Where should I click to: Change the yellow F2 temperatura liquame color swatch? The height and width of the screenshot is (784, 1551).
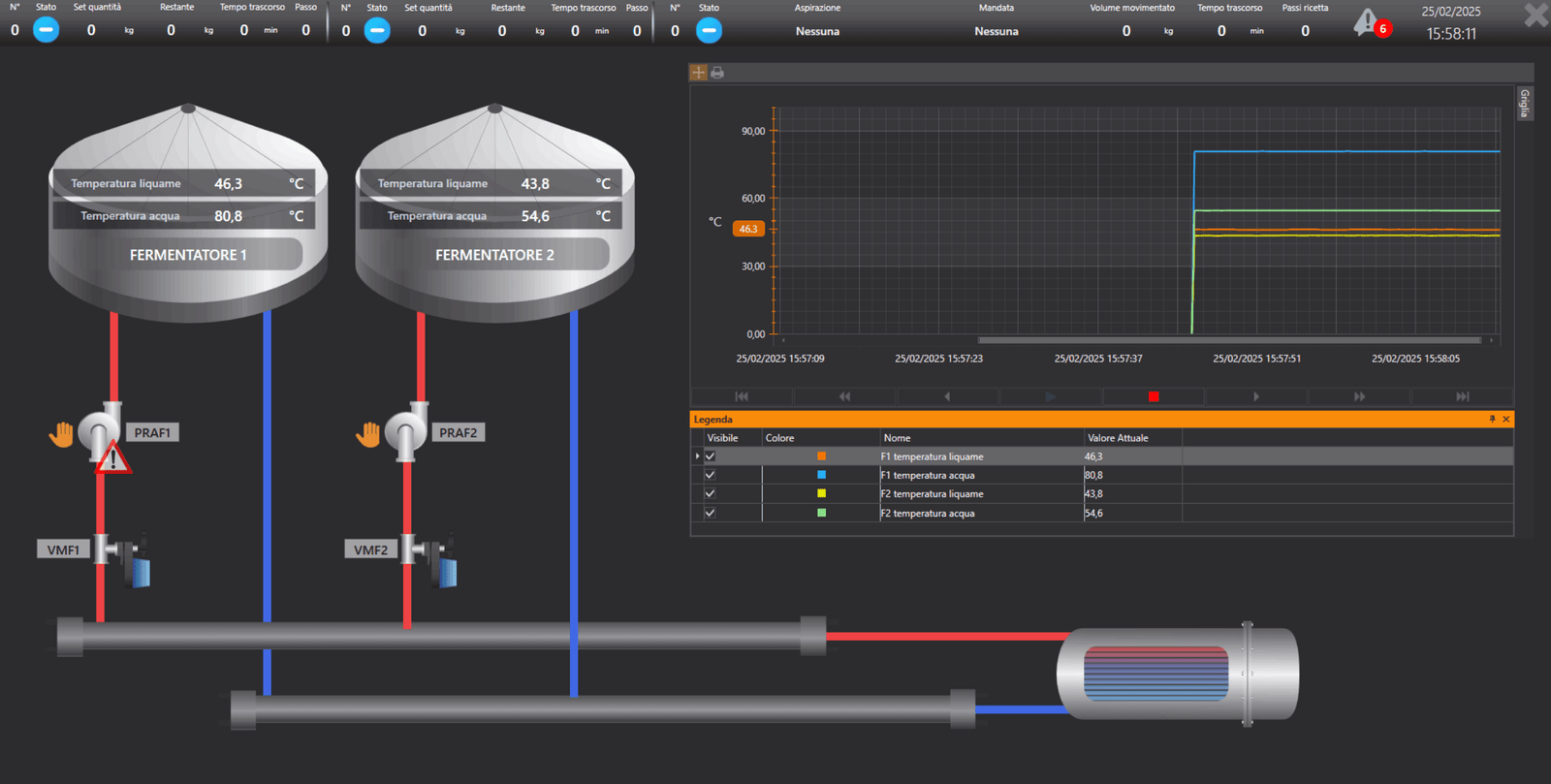821,494
